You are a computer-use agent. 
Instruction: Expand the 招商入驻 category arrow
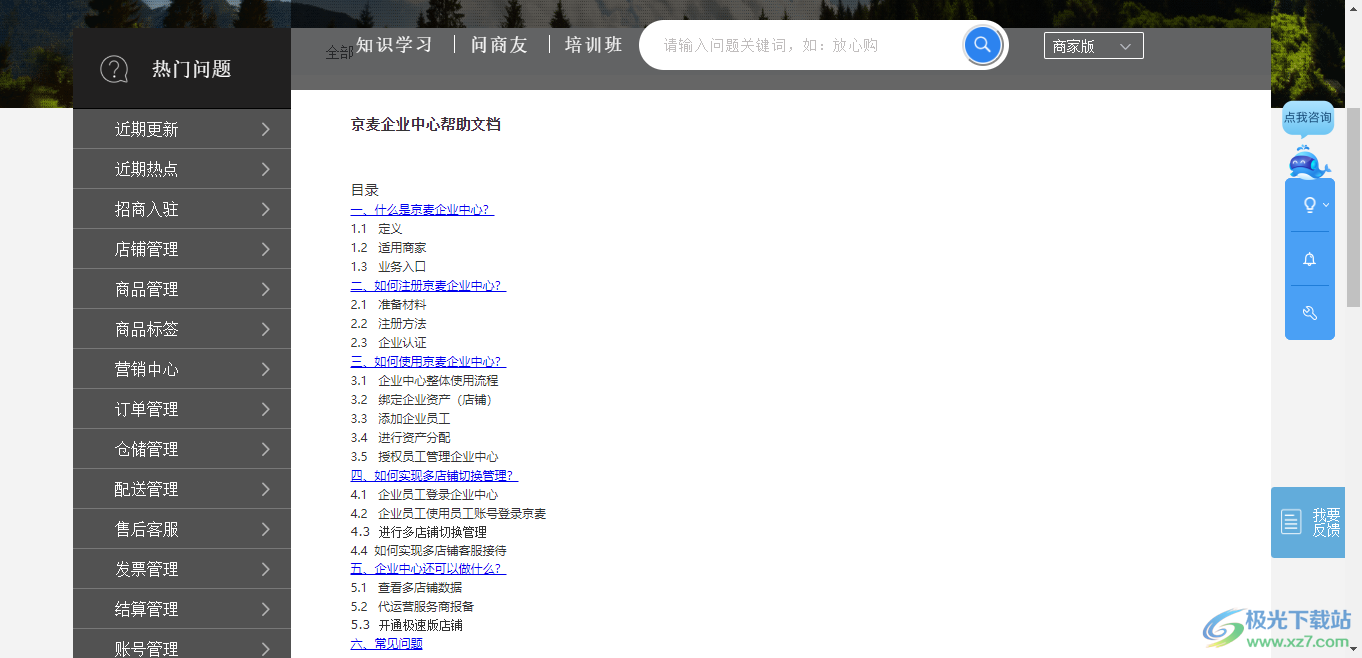(x=266, y=209)
